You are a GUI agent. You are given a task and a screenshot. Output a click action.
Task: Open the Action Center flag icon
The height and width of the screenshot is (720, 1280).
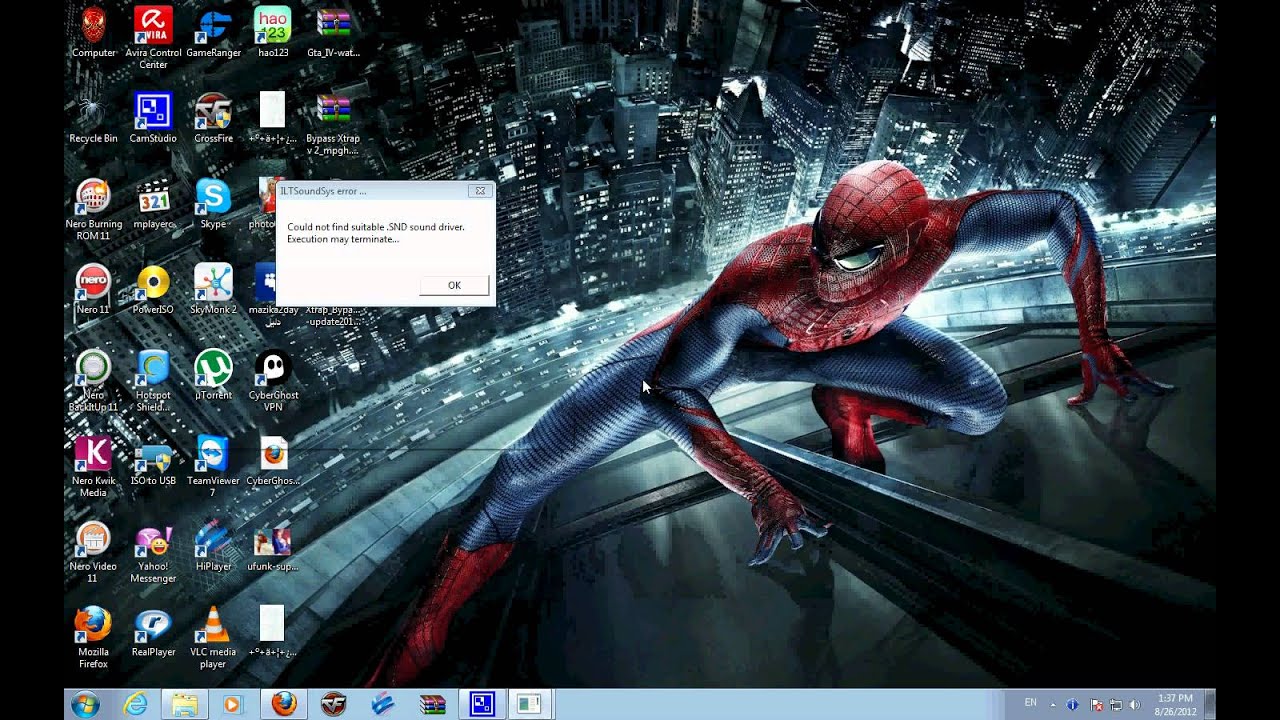(1097, 705)
